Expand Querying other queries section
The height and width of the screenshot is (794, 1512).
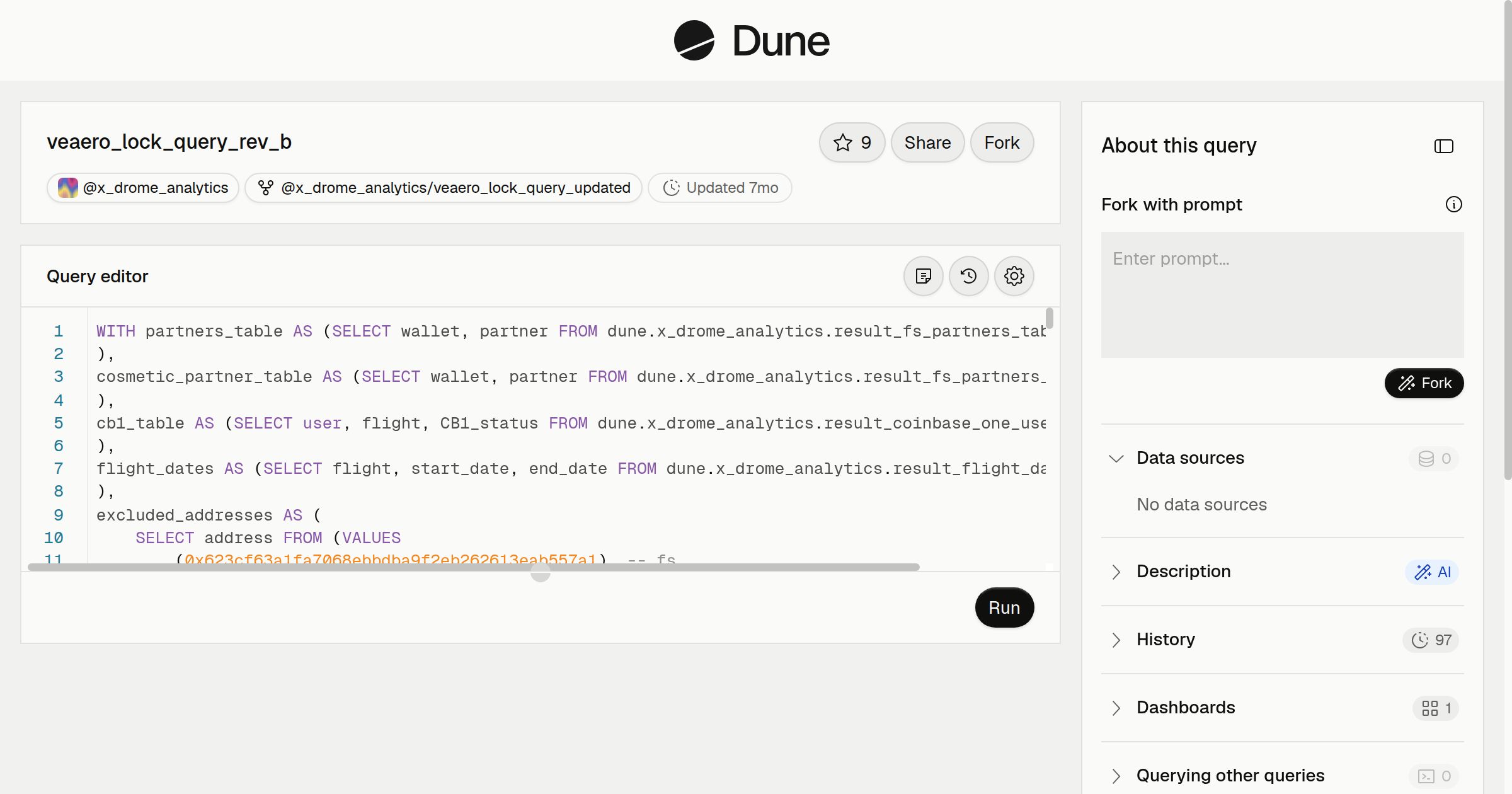tap(1116, 776)
